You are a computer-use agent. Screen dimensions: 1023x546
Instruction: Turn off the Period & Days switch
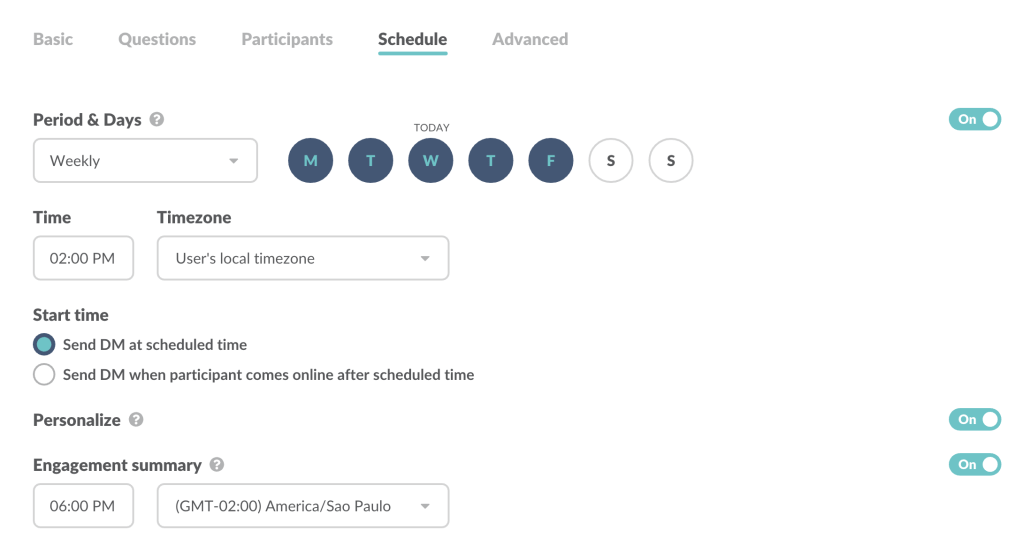[x=974, y=119]
